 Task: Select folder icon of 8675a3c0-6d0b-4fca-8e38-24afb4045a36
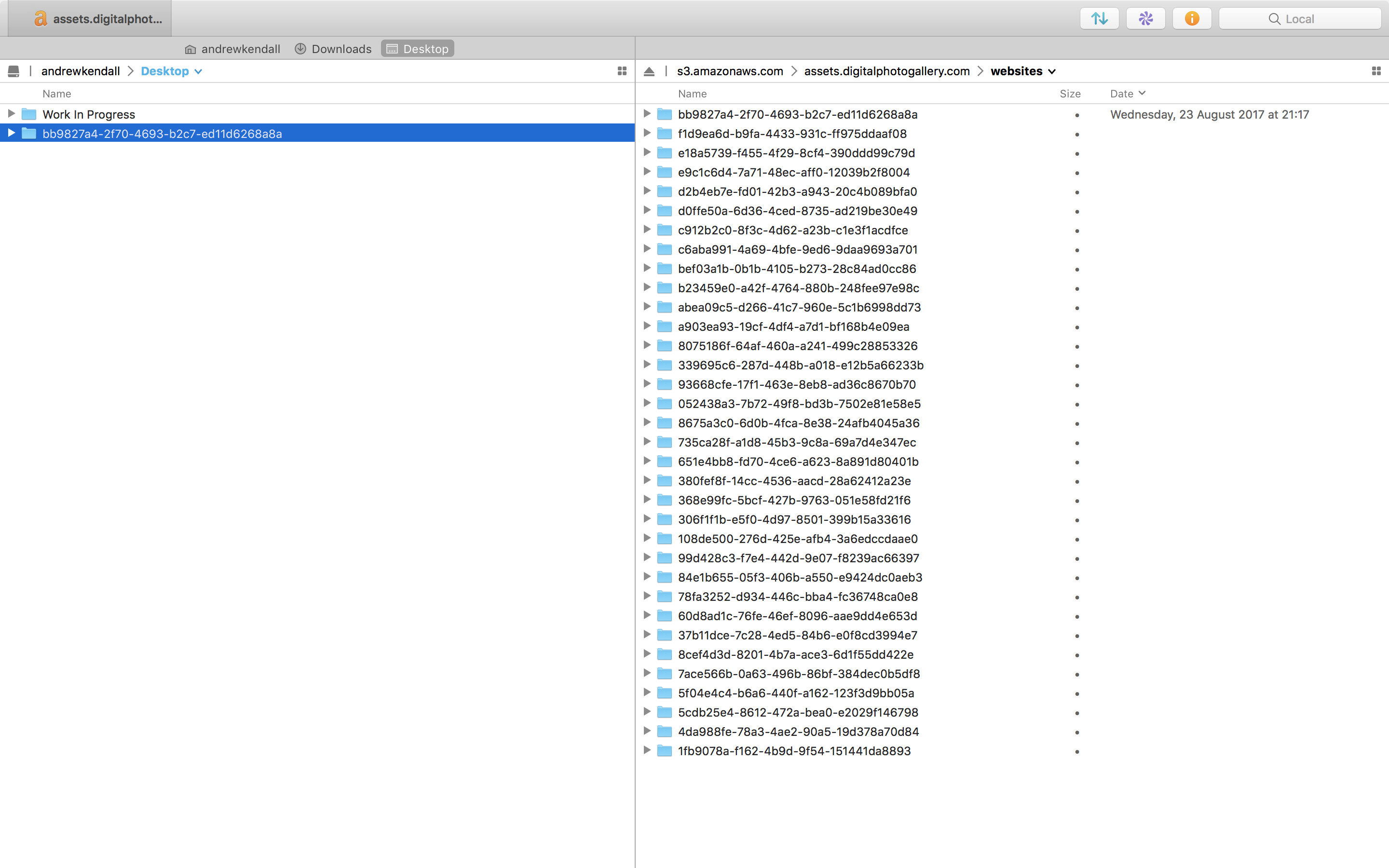664,423
